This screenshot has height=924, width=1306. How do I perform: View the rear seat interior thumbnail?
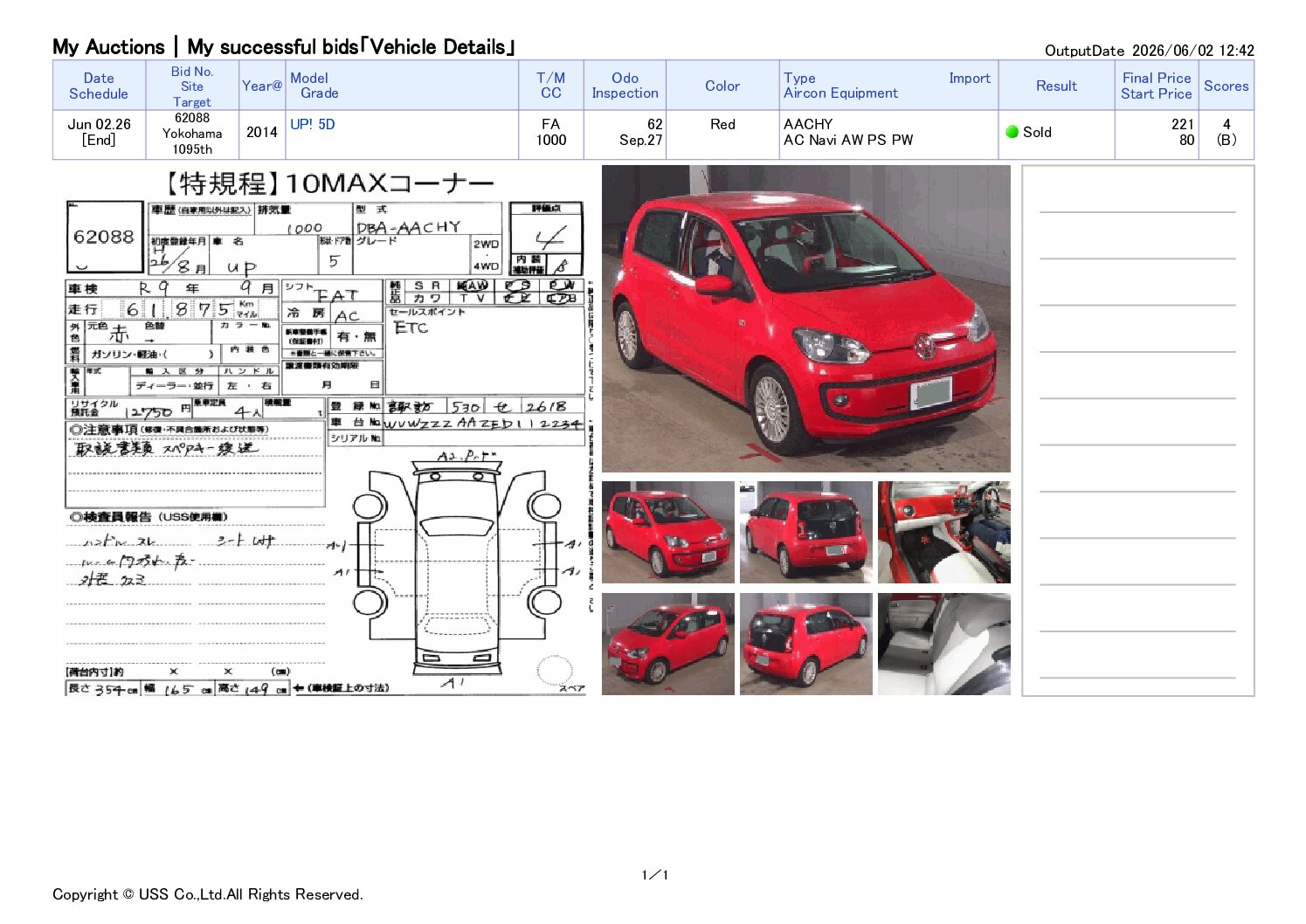943,644
